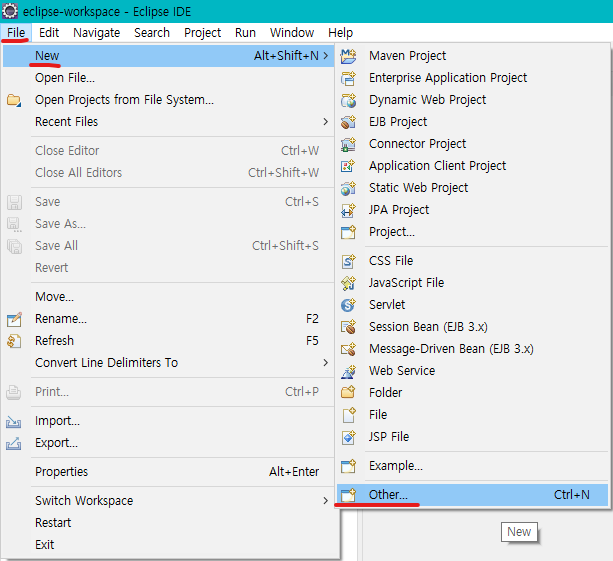Open the File menu
This screenshot has height=561, width=613.
click(x=16, y=33)
